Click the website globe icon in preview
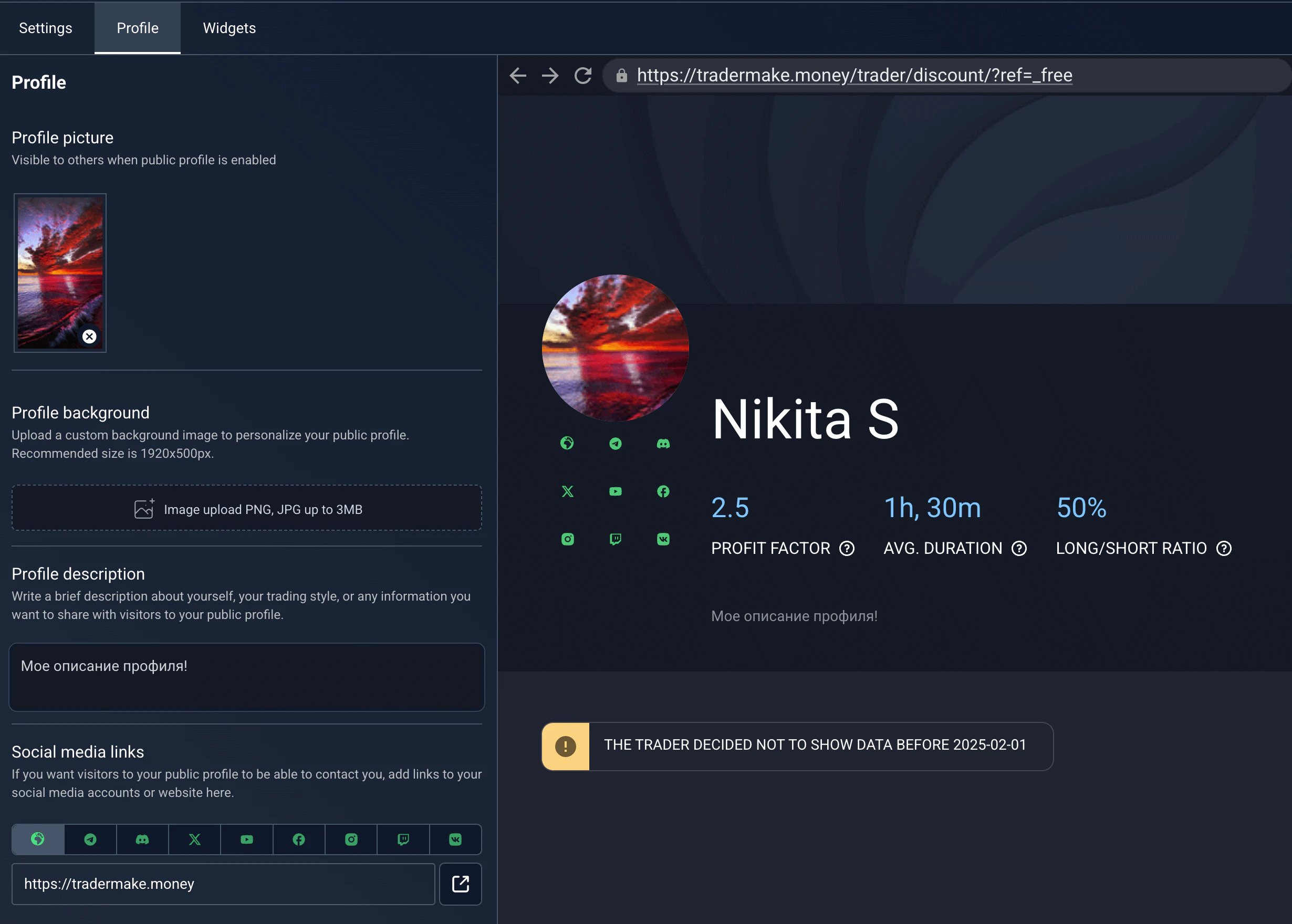1292x924 pixels. (x=567, y=443)
